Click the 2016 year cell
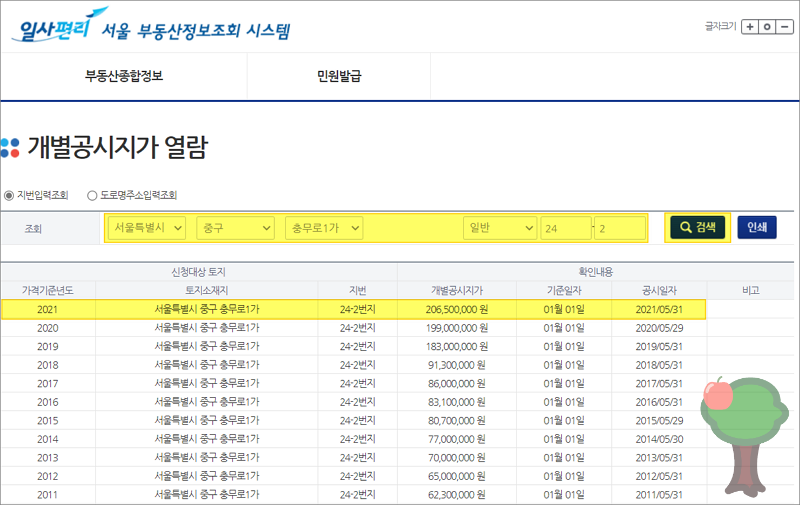 tap(47, 402)
